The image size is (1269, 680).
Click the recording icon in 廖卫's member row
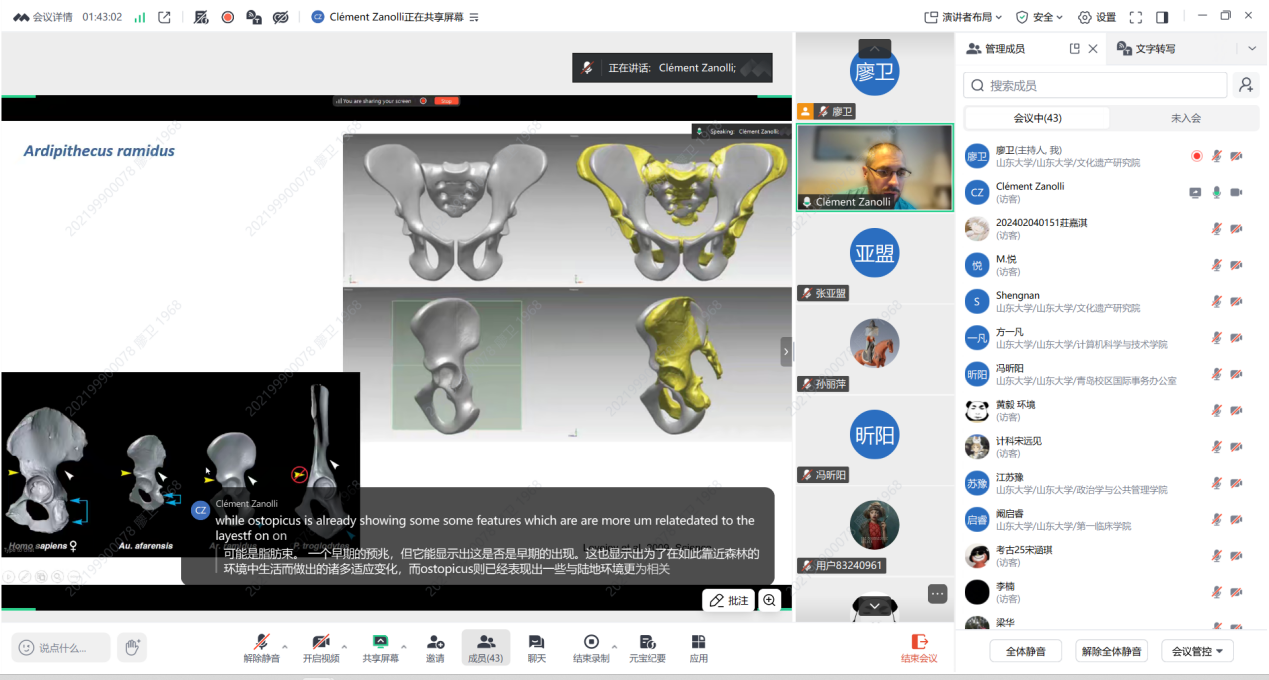(x=1197, y=156)
